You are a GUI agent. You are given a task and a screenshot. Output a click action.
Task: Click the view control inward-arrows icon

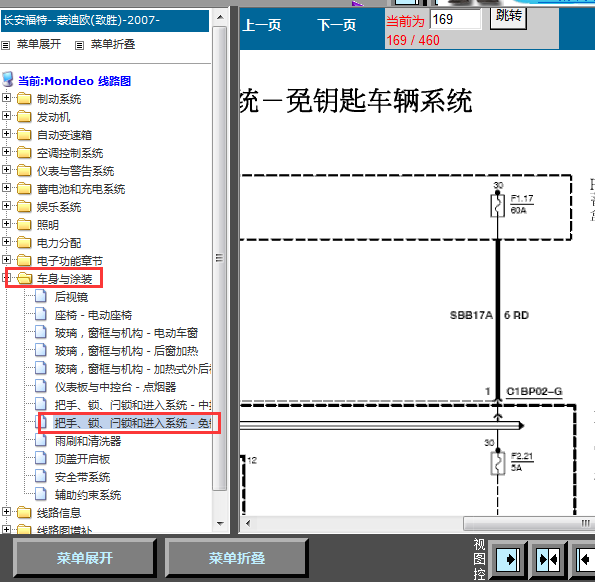(548, 560)
